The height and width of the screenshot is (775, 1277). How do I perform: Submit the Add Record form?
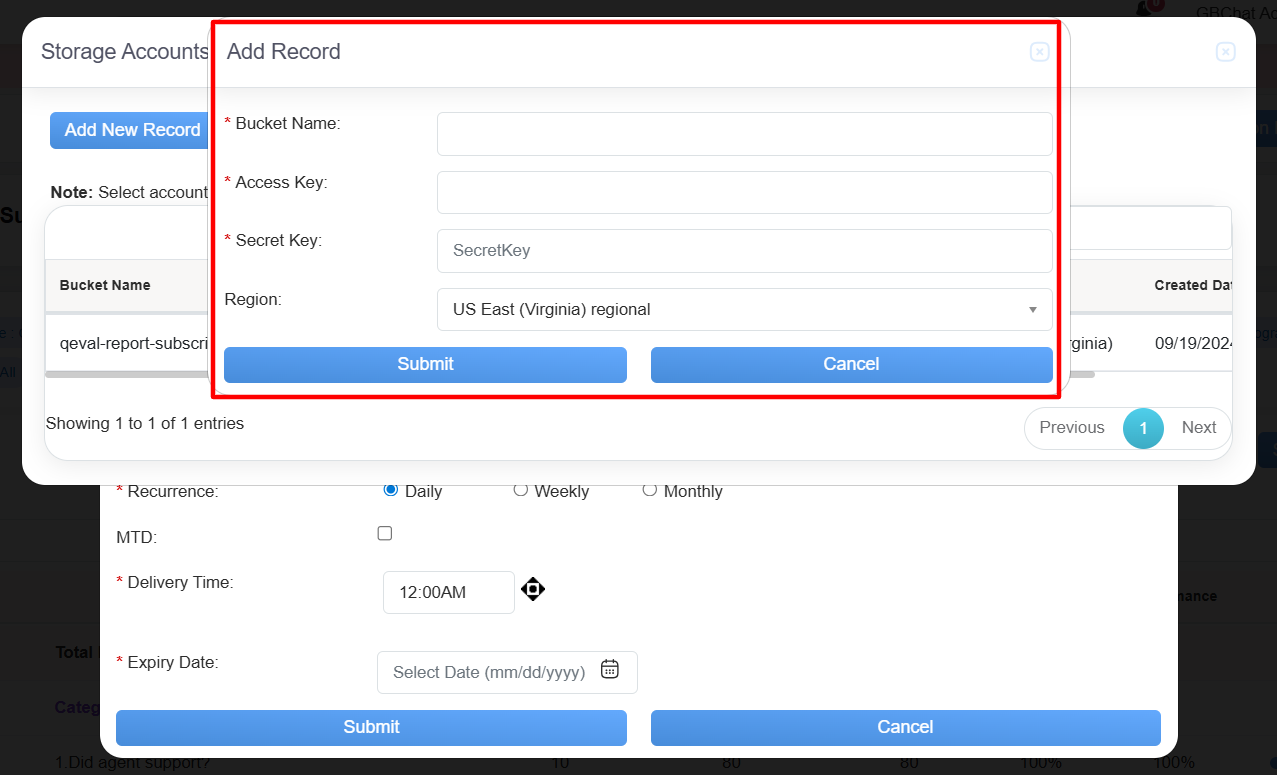425,364
